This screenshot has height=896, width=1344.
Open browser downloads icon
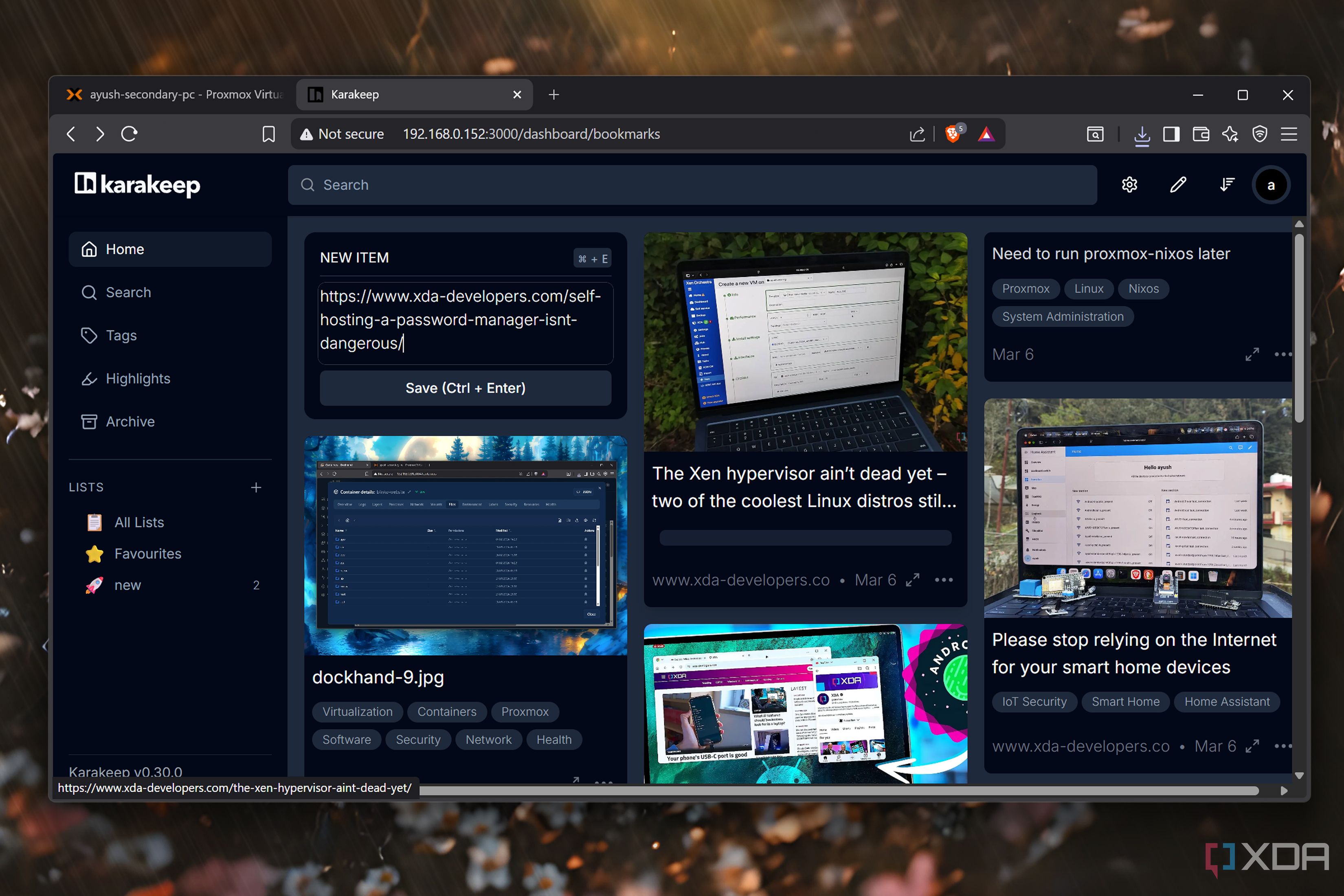pyautogui.click(x=1142, y=135)
